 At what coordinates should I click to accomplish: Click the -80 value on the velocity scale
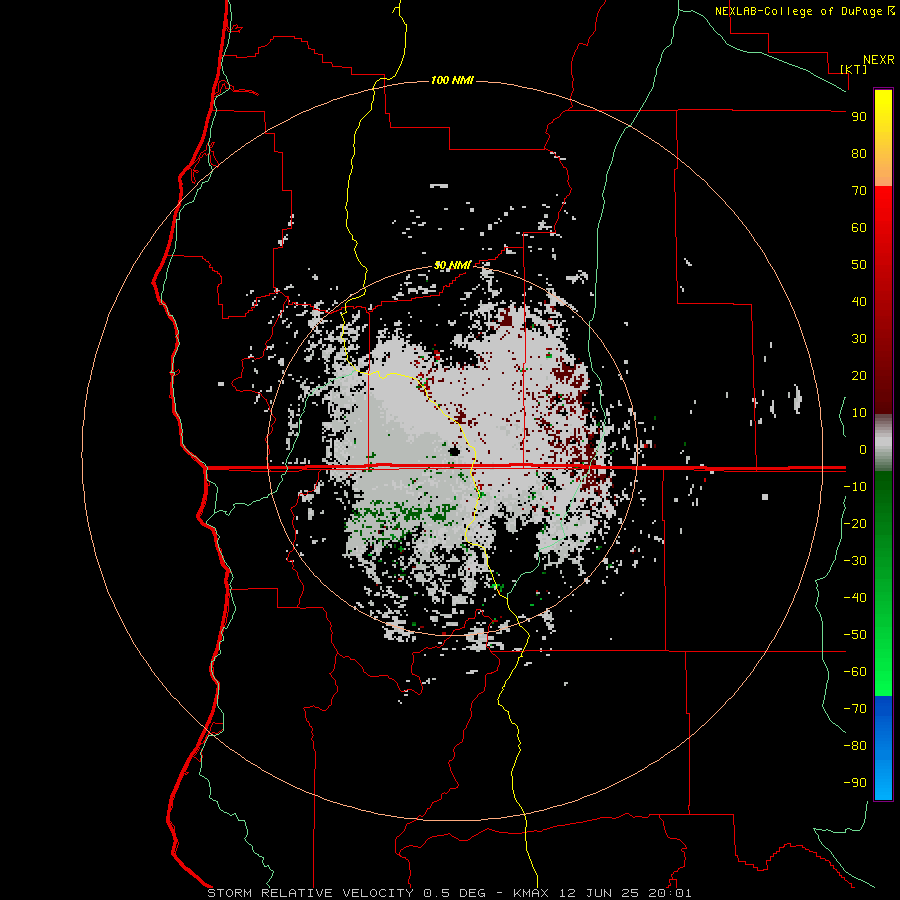click(855, 746)
